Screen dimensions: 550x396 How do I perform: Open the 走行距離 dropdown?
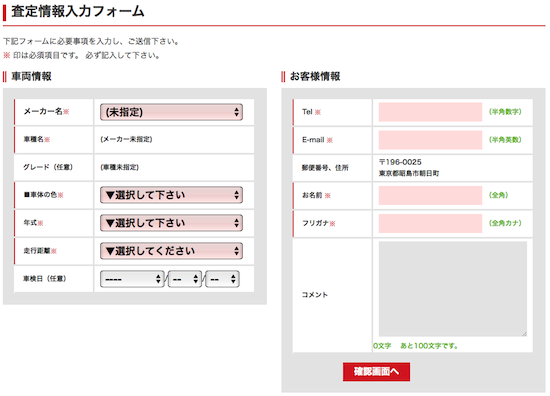pyautogui.click(x=171, y=251)
